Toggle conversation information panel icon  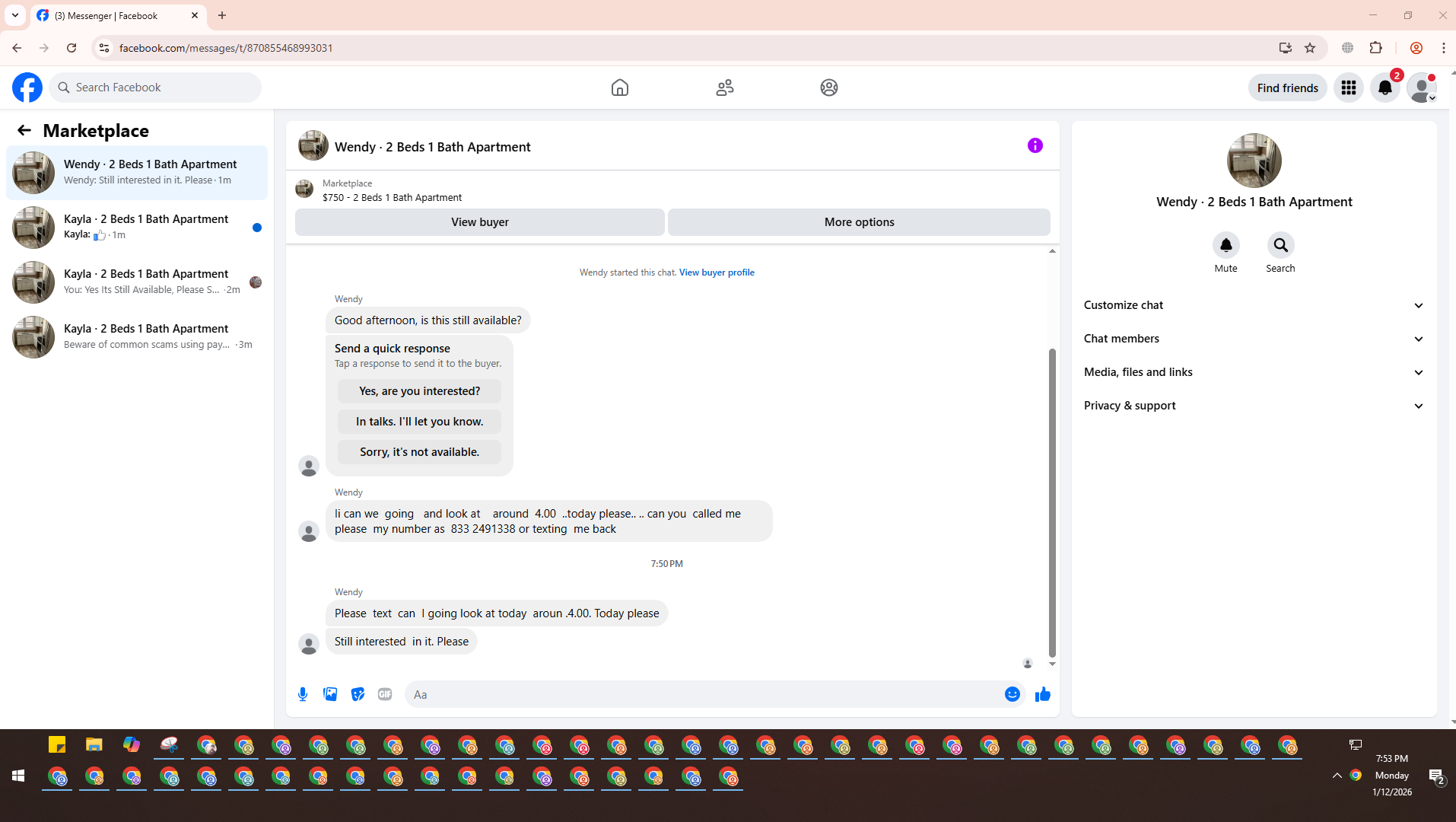[x=1035, y=145]
